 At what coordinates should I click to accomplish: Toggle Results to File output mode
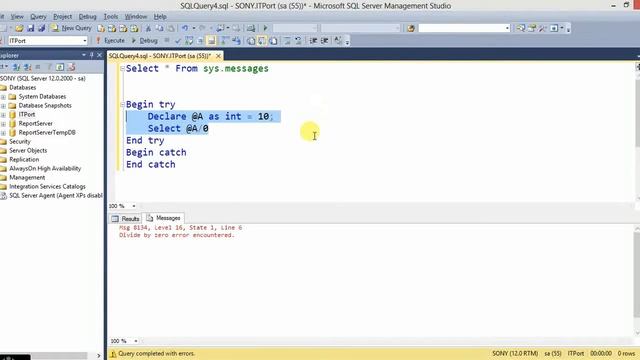click(x=273, y=40)
